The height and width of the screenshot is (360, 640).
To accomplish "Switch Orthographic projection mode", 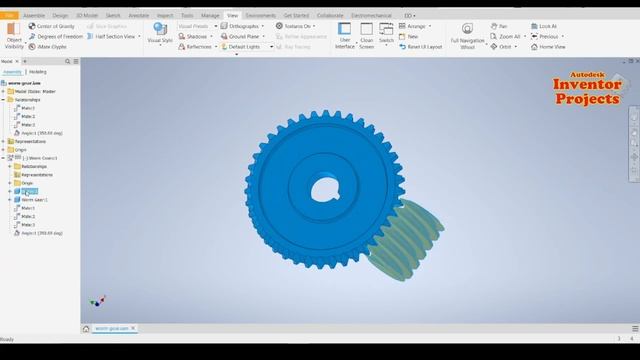I will (240, 26).
